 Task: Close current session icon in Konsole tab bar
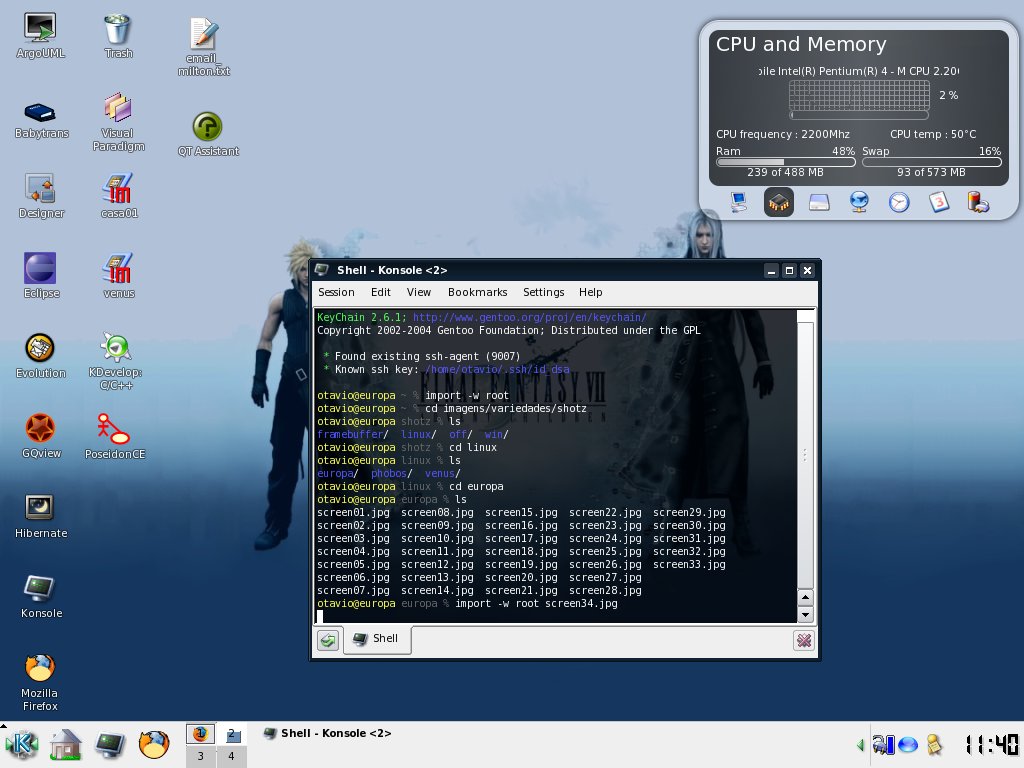click(x=804, y=641)
